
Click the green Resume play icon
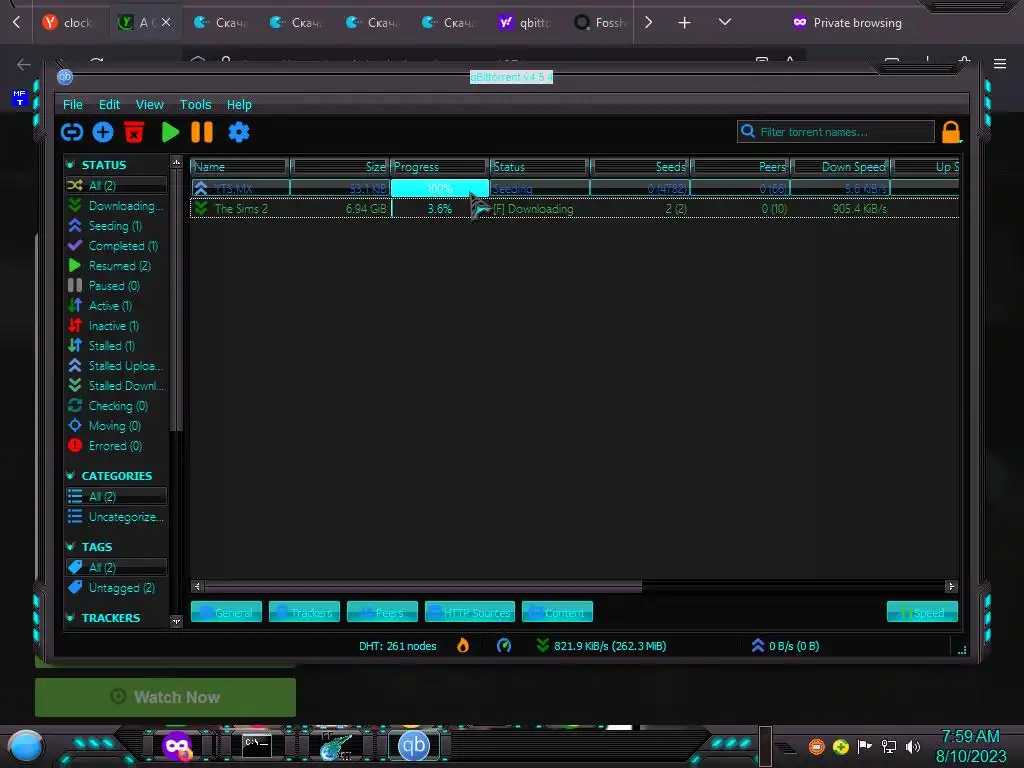tap(170, 133)
